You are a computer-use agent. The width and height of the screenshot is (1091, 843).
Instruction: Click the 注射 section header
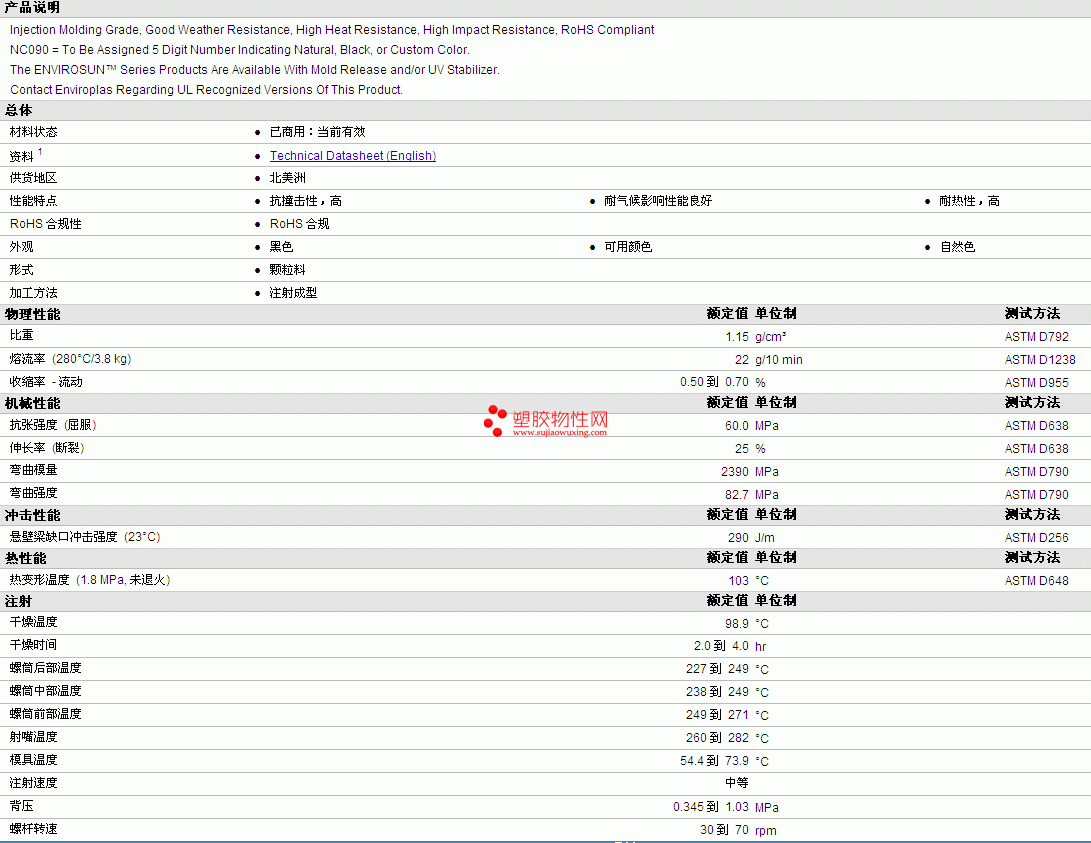19,602
